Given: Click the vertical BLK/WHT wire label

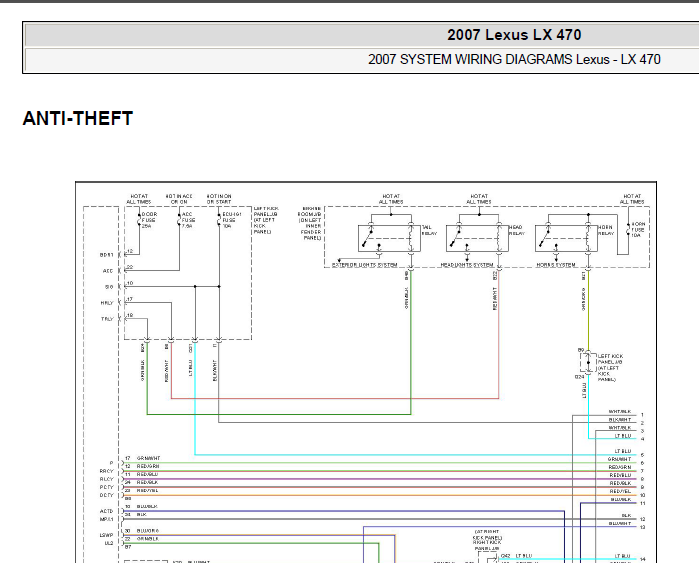Looking at the screenshot, I should [x=215, y=370].
